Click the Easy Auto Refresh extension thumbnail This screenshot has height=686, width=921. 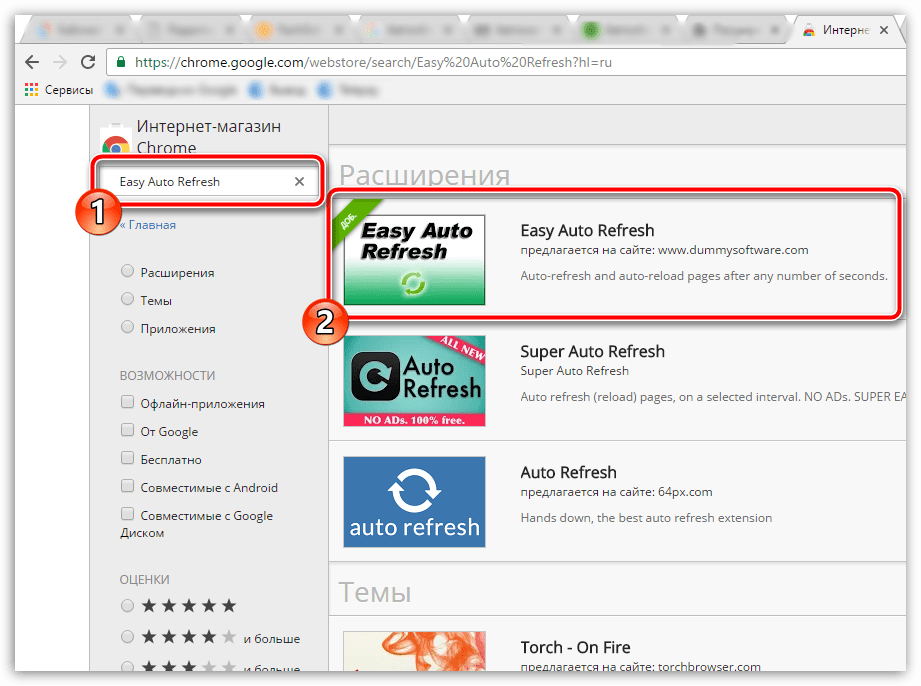[x=414, y=259]
